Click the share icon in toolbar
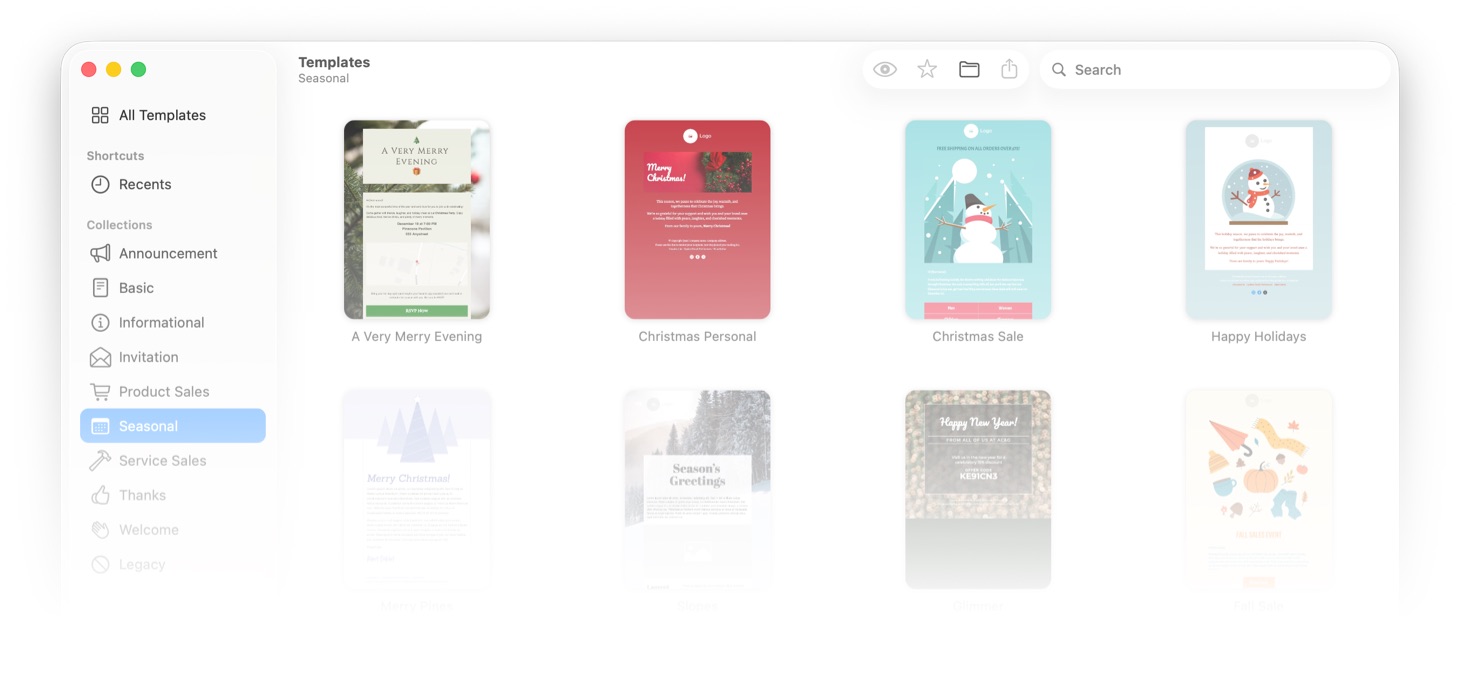The width and height of the screenshot is (1460, 684). (x=1009, y=70)
